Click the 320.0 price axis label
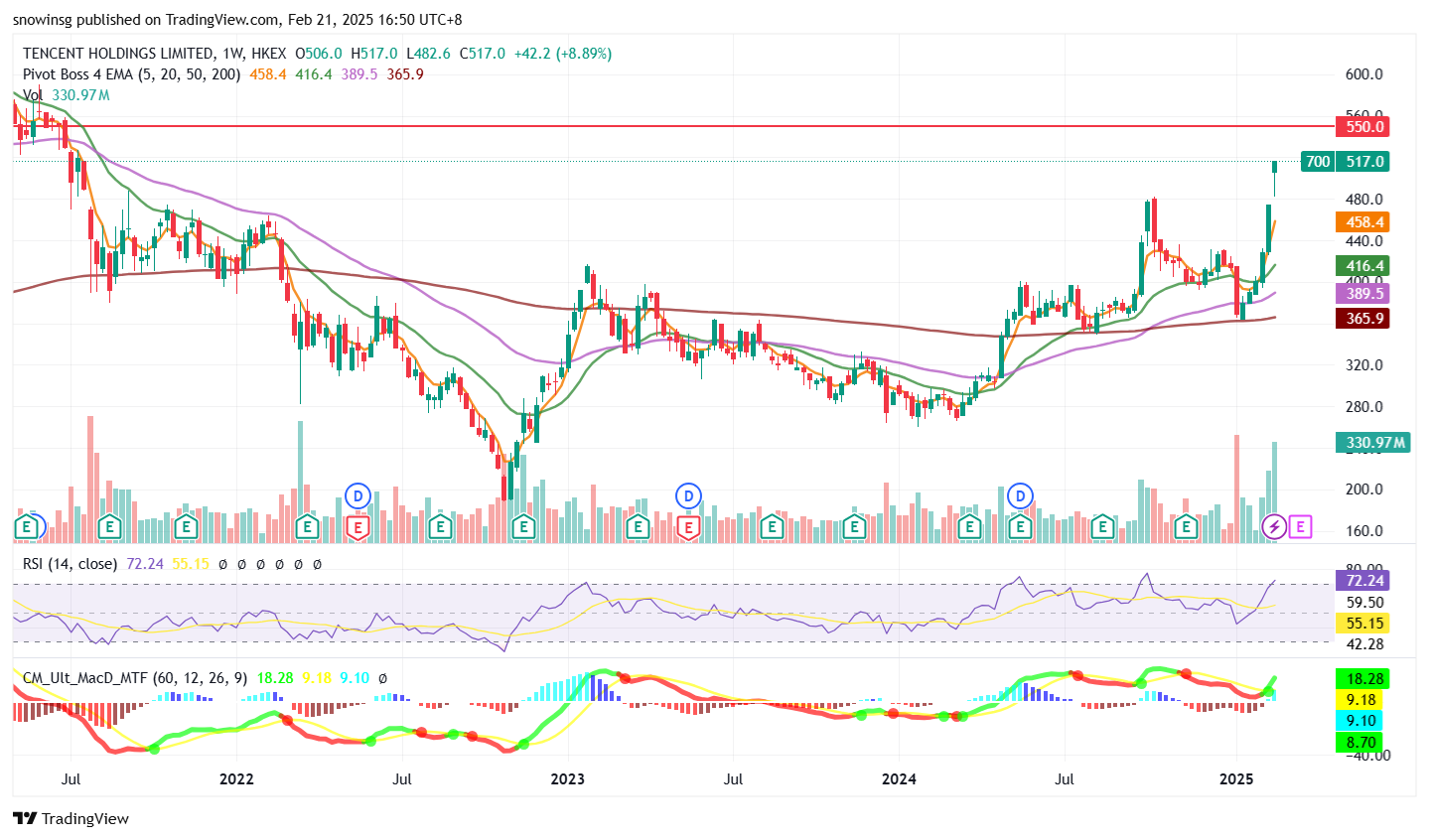This screenshot has width=1429, height=840. tap(1364, 364)
